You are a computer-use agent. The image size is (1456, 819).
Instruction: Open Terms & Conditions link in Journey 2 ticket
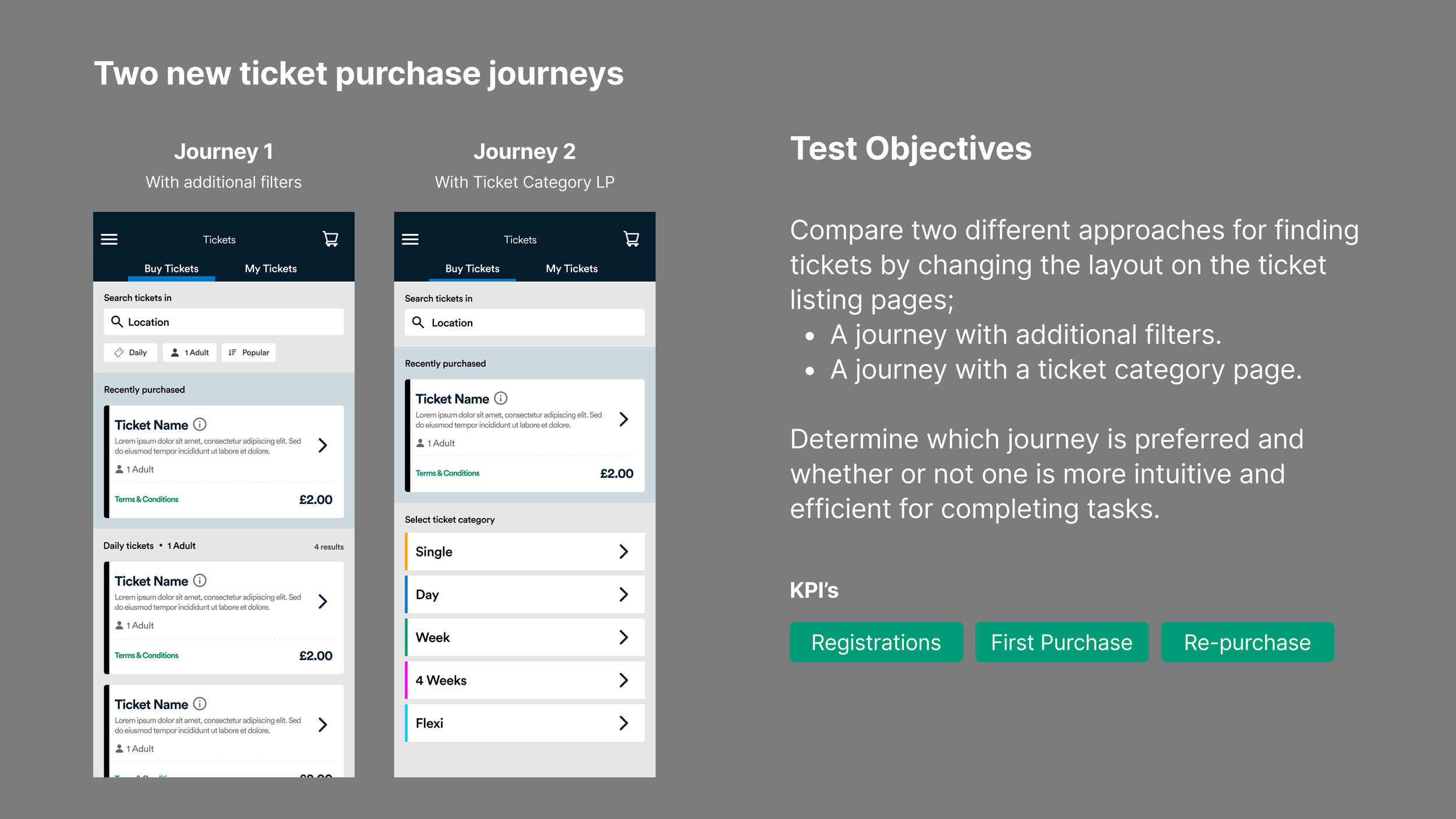tap(447, 473)
